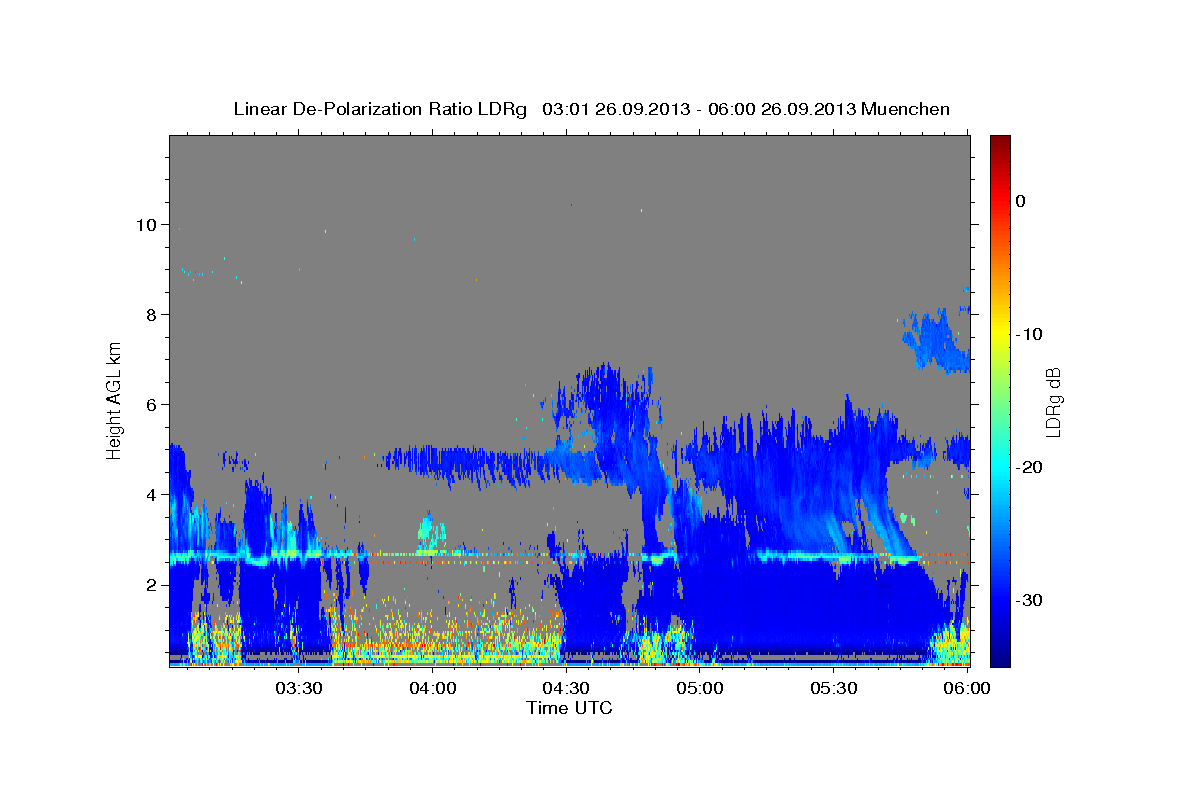Click the 'Height AGL km' axis label
The width and height of the screenshot is (1200, 800).
tap(114, 401)
